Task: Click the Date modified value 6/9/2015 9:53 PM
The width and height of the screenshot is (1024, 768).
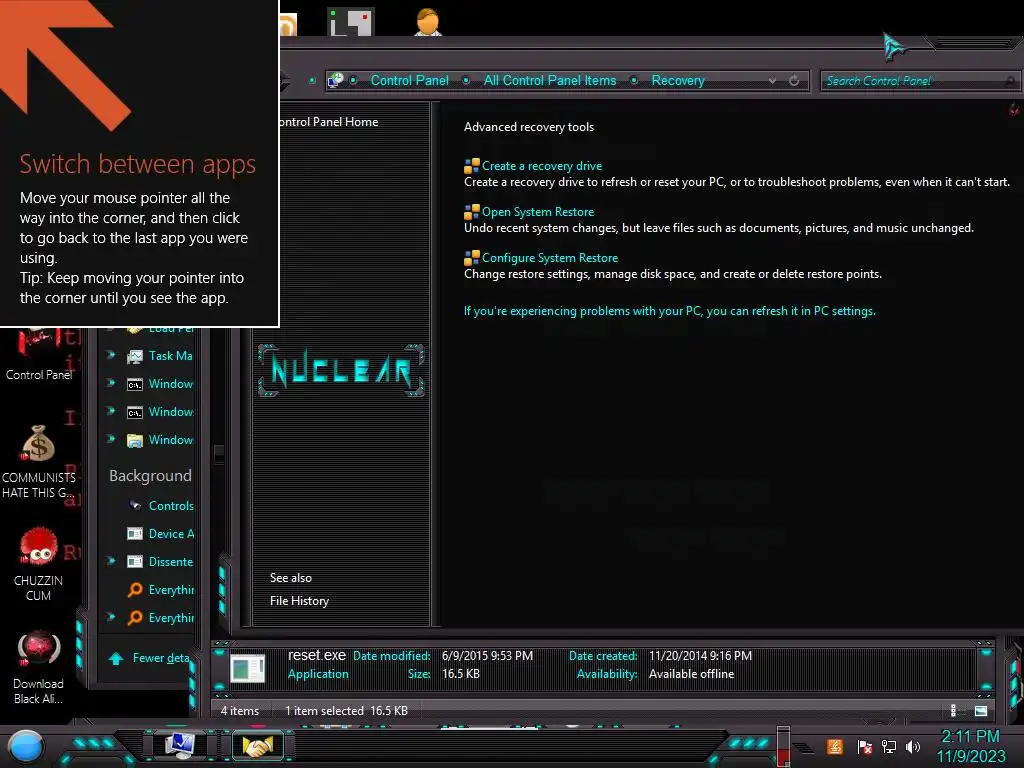Action: [x=487, y=655]
